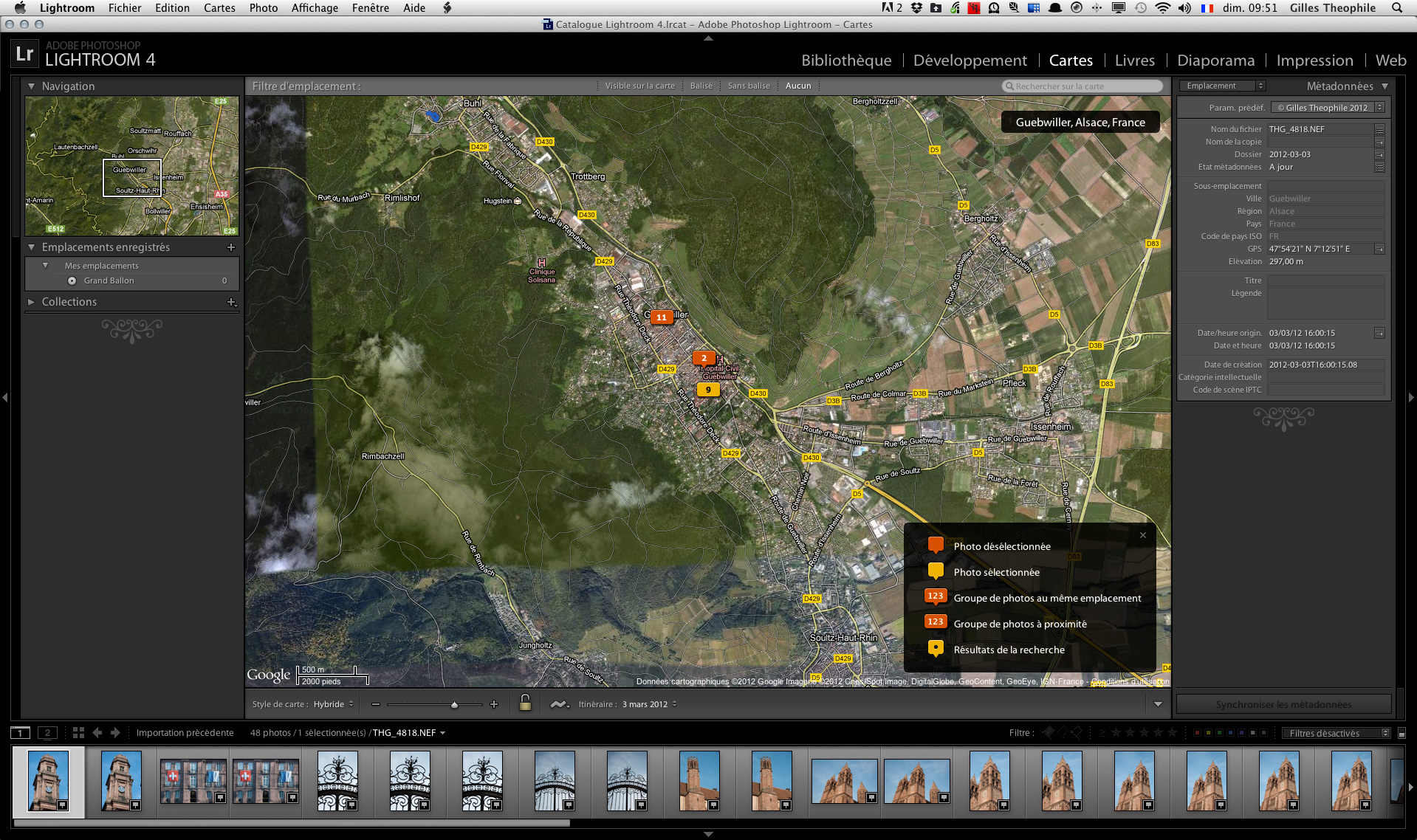Viewport: 1417px width, 840px height.
Task: Collapse the Emplacements enregistrés panel
Action: (31, 247)
